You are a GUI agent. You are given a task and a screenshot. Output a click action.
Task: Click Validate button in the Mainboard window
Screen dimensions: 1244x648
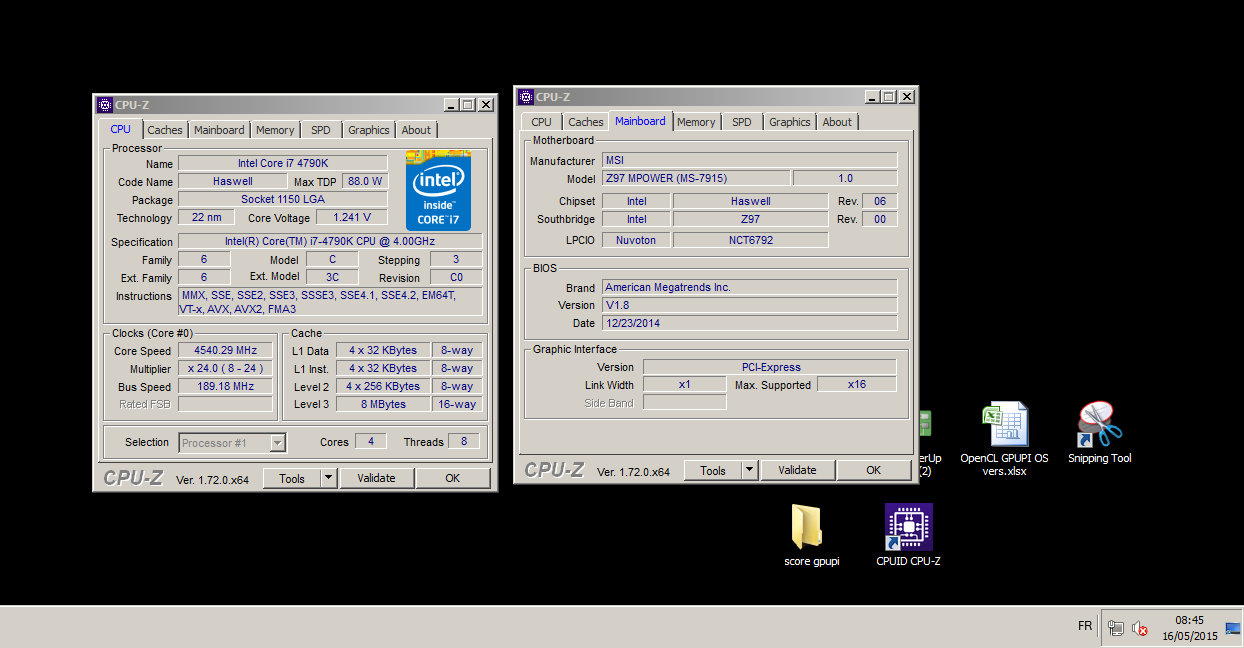(x=797, y=470)
